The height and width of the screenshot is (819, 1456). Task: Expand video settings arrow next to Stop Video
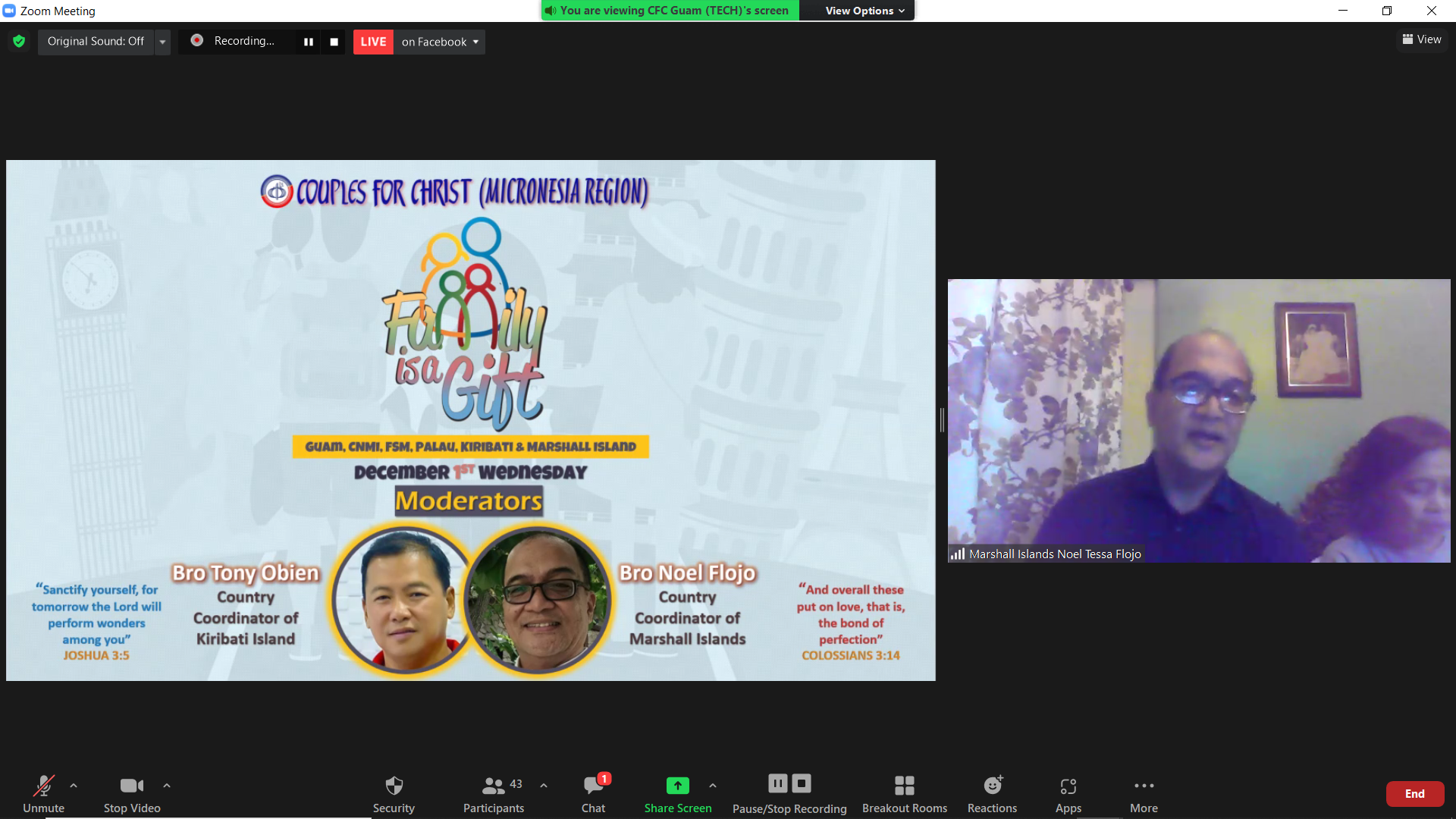coord(167,786)
